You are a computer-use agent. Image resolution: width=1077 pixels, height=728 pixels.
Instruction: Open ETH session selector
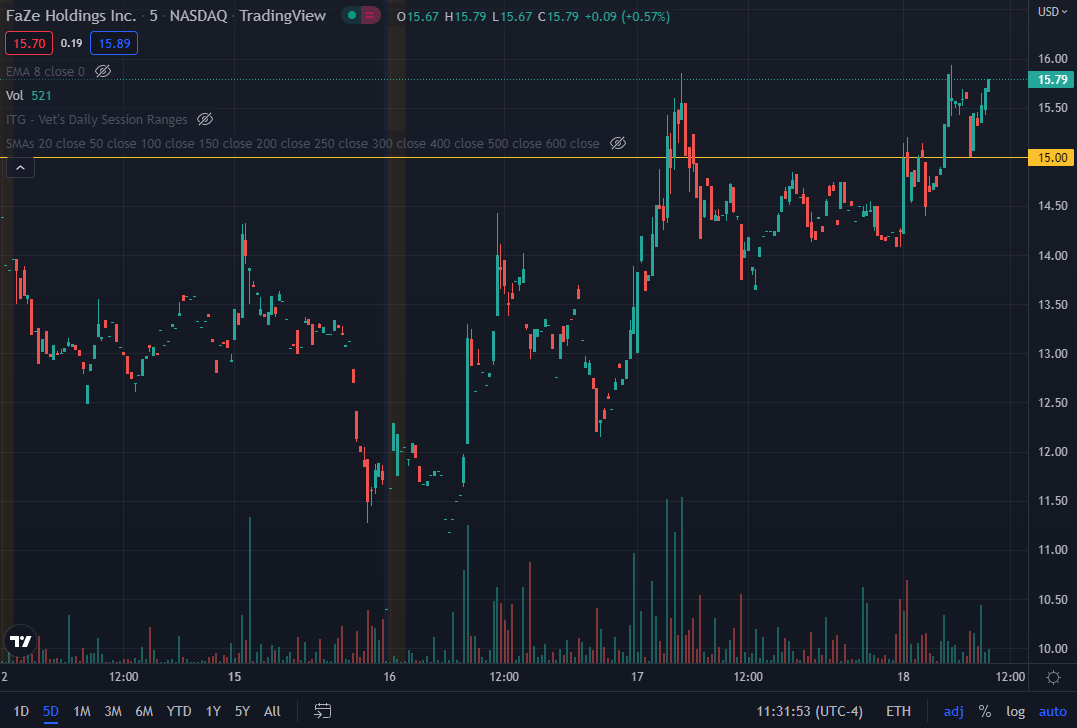coord(898,712)
